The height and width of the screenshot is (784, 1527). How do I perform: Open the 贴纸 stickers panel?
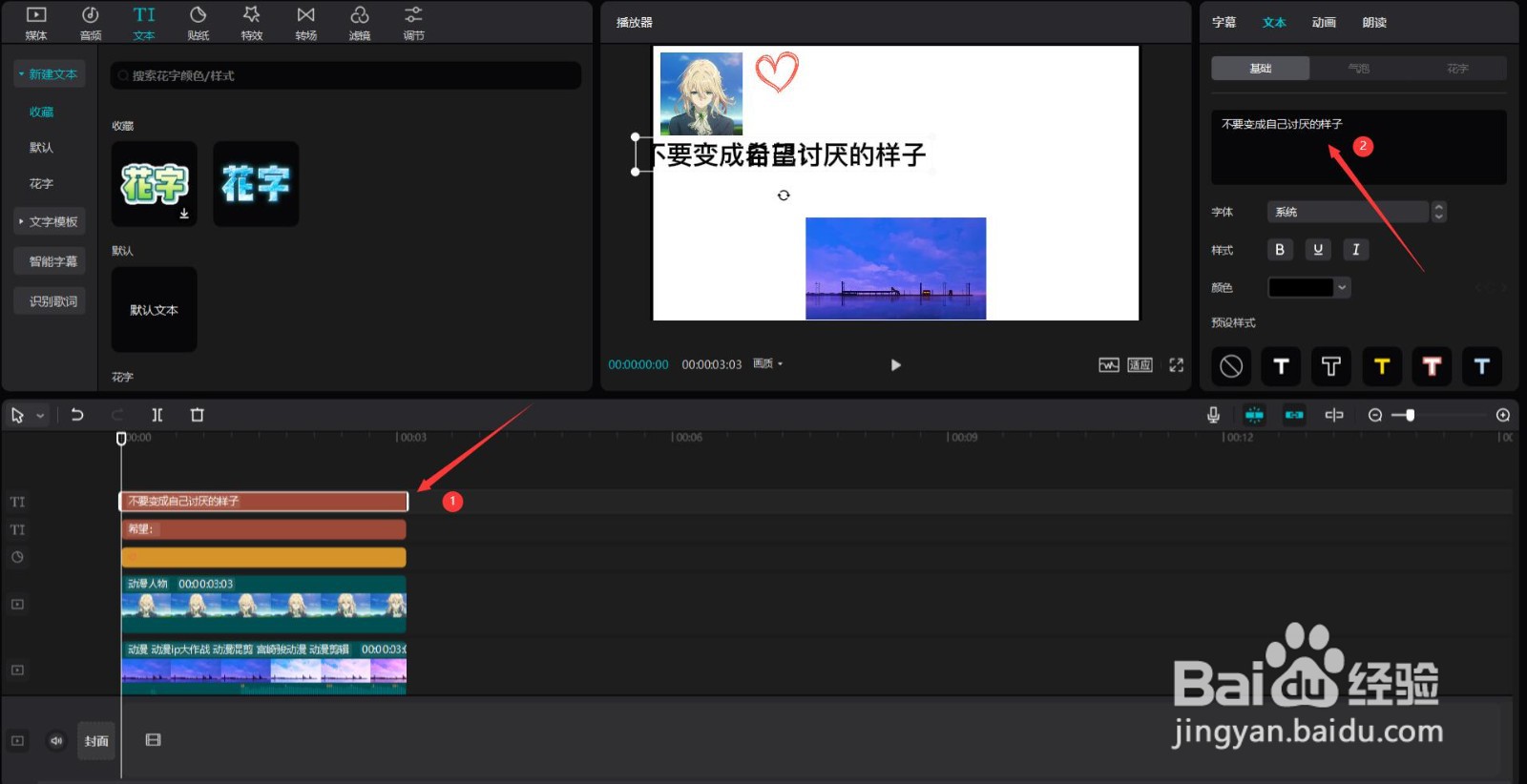[x=199, y=23]
